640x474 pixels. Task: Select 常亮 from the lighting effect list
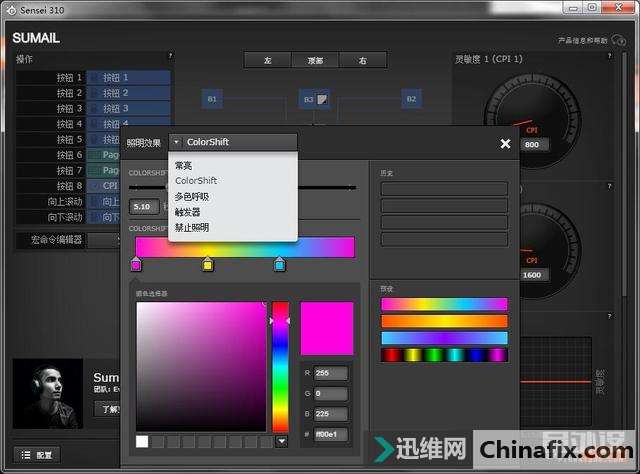tap(183, 165)
